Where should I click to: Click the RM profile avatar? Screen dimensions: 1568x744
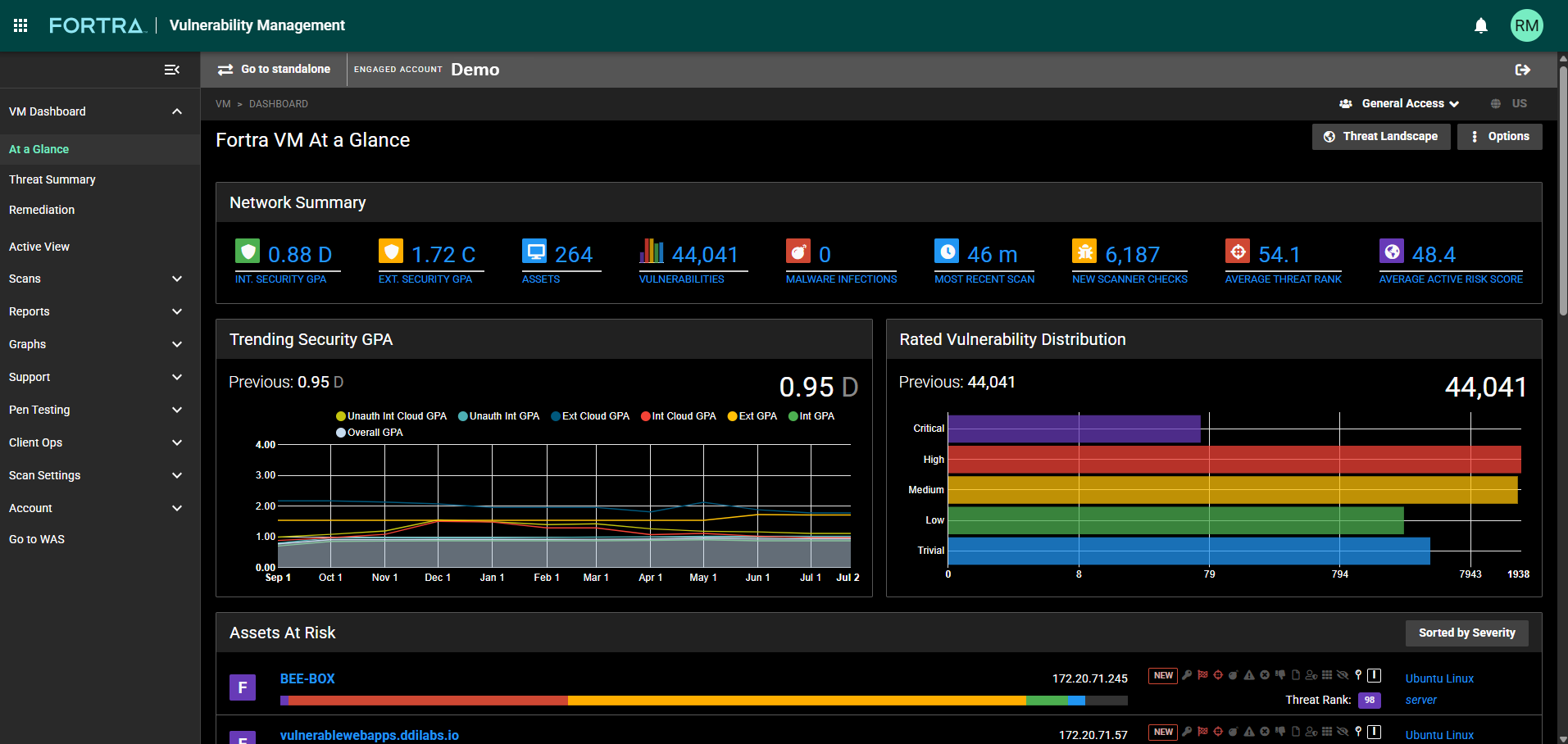pos(1526,25)
